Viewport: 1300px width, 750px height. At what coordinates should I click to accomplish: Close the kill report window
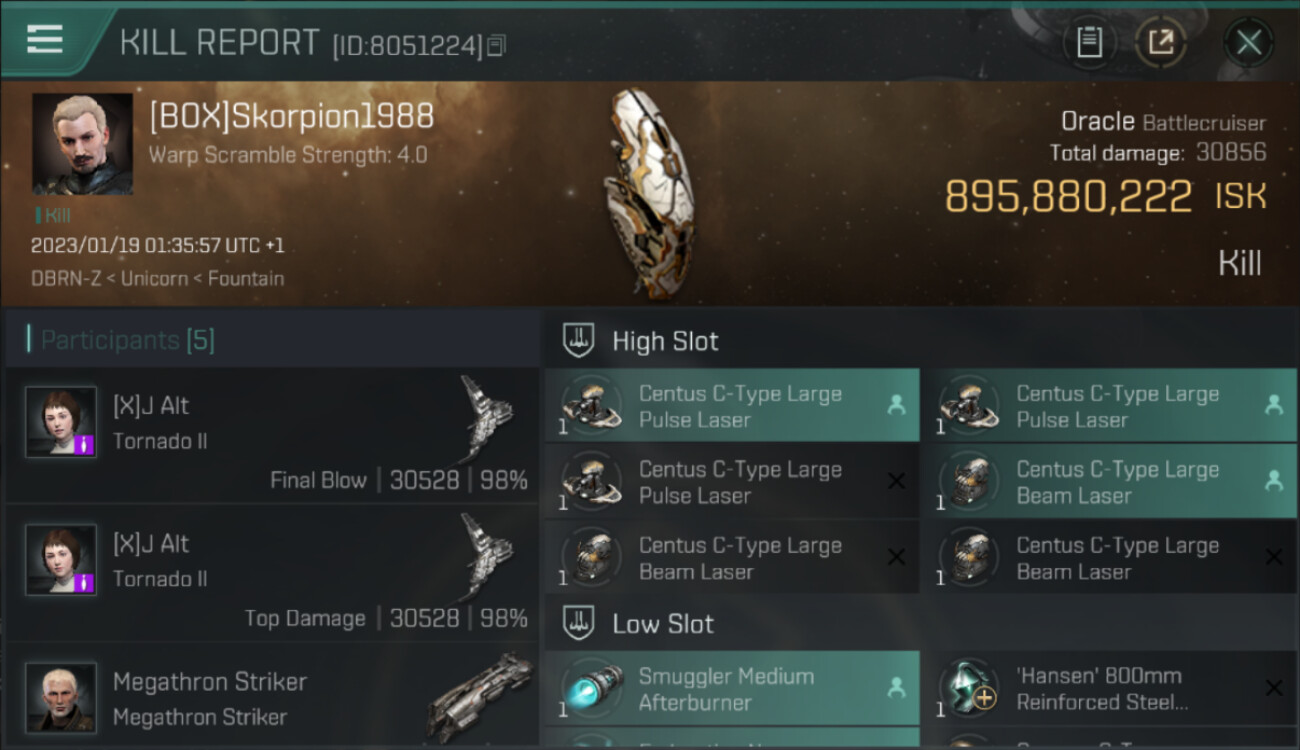pyautogui.click(x=1248, y=42)
